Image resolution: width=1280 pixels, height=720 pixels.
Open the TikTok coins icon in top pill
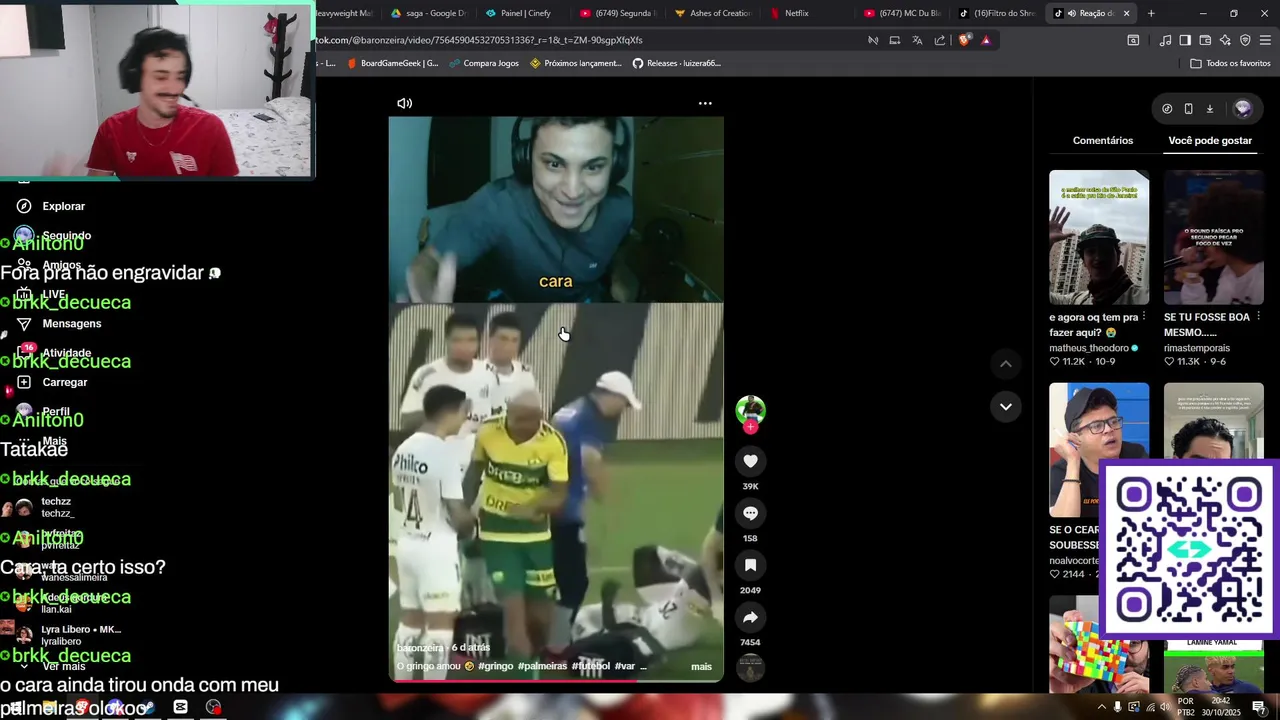pyautogui.click(x=1167, y=109)
